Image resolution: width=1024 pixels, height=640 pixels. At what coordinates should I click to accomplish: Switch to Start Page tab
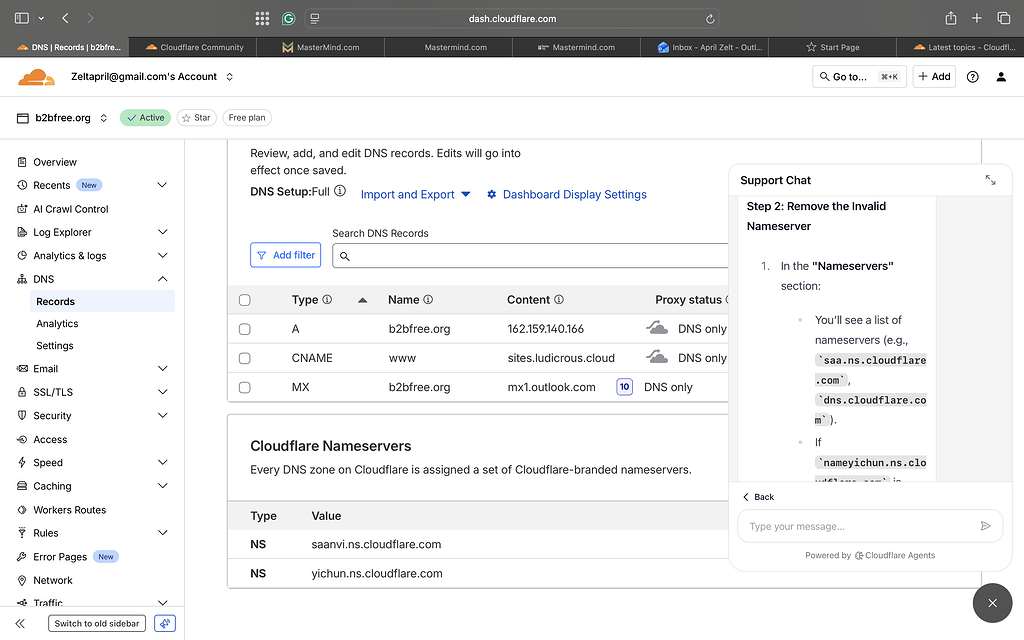click(x=833, y=47)
